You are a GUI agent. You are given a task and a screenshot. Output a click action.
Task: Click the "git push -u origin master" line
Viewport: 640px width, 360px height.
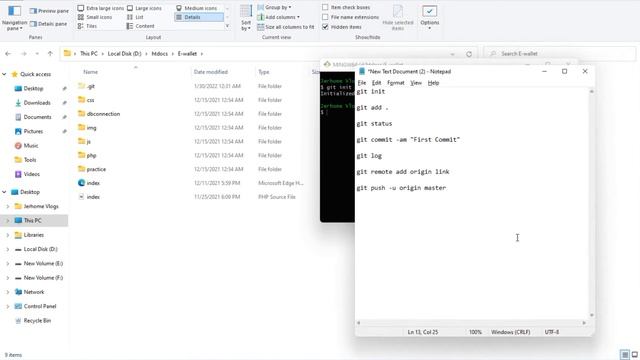(x=401, y=188)
